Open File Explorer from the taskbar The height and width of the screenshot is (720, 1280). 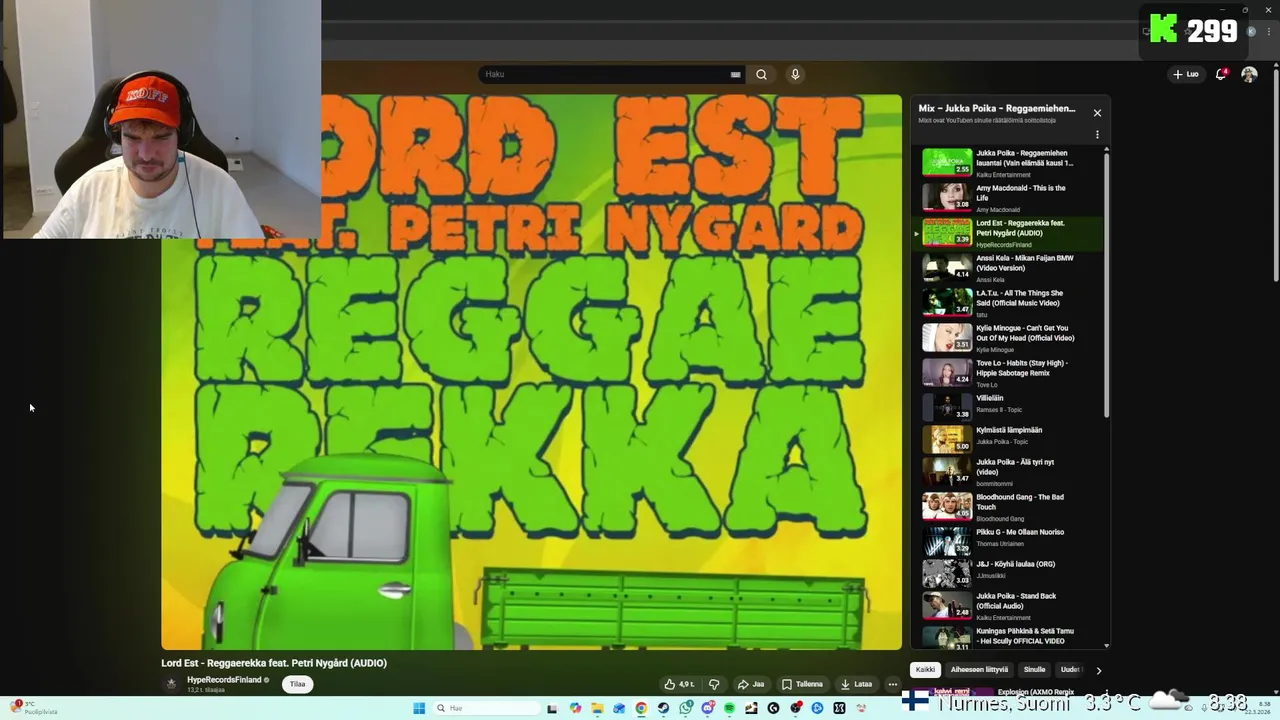(x=597, y=708)
